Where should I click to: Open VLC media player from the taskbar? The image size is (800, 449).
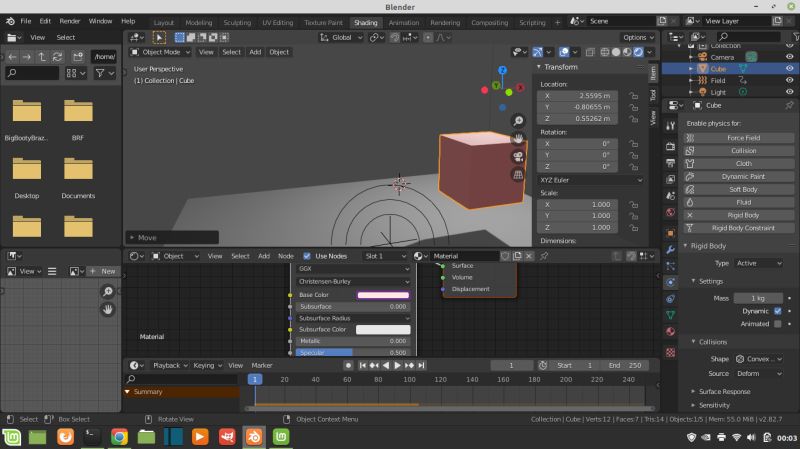pos(200,437)
